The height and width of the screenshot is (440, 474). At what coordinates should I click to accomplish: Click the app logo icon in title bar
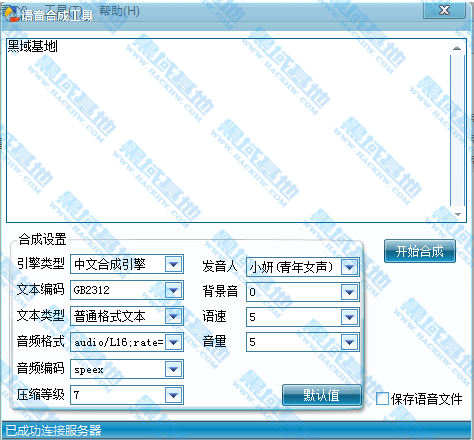(12, 14)
